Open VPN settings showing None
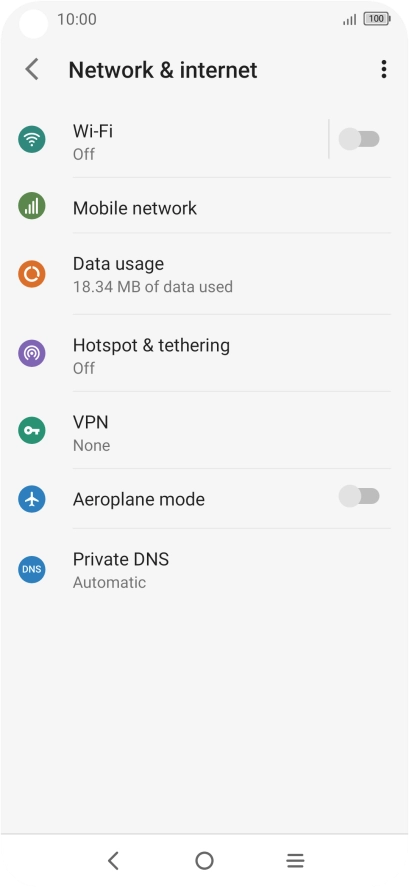This screenshot has width=409, height=888. 204,431
